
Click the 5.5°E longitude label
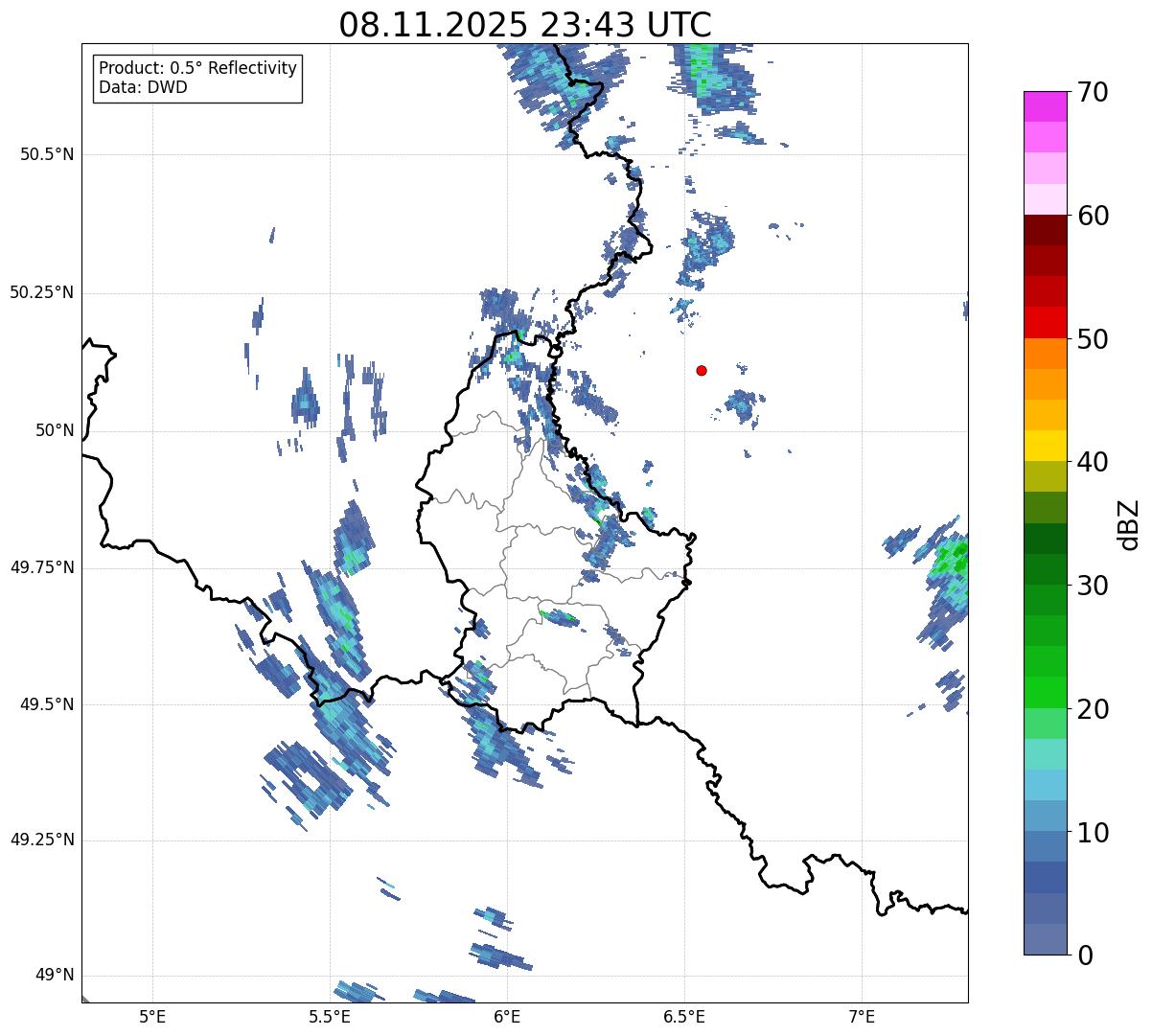pos(330,1016)
